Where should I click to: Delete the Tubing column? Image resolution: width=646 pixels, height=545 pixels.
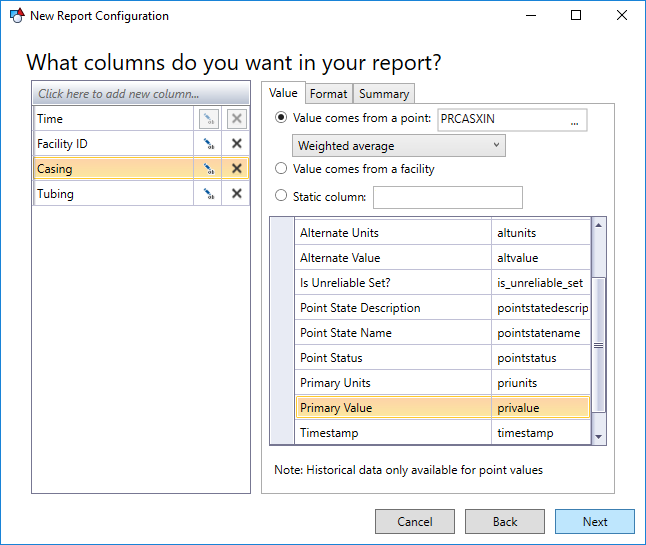236,194
